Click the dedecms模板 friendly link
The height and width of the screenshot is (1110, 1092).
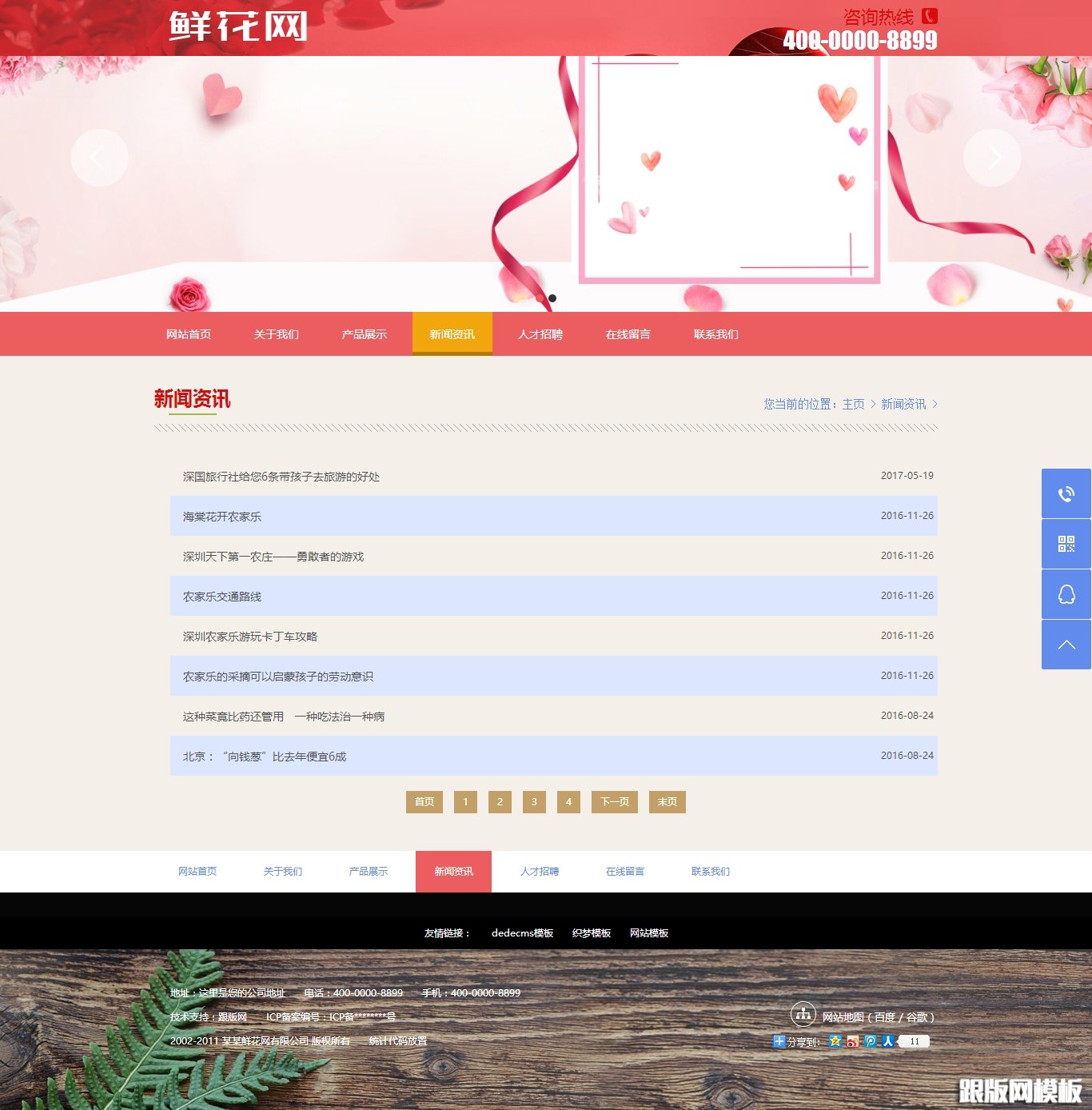(522, 932)
